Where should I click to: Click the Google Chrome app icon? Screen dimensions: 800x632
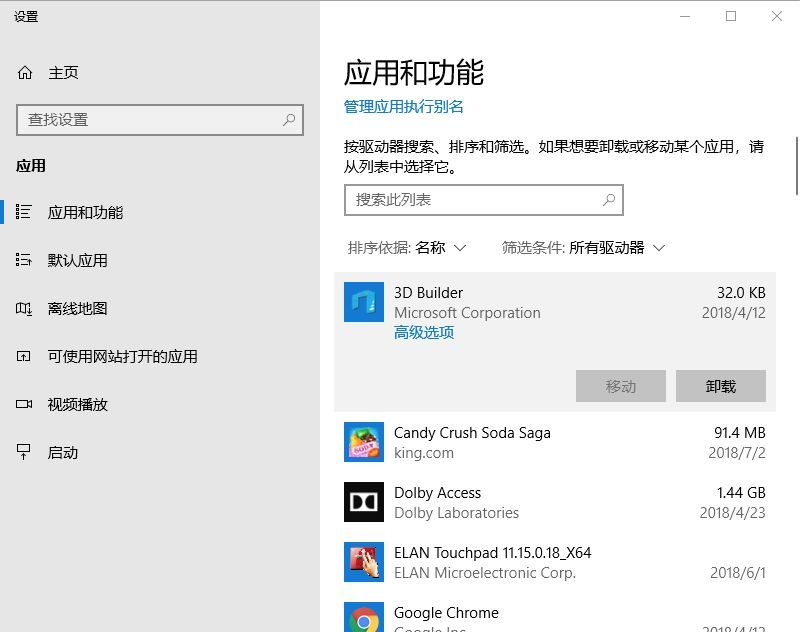click(364, 617)
